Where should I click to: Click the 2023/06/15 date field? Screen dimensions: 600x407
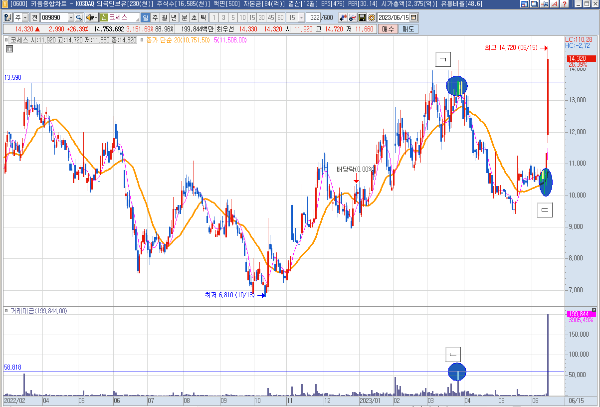(393, 18)
